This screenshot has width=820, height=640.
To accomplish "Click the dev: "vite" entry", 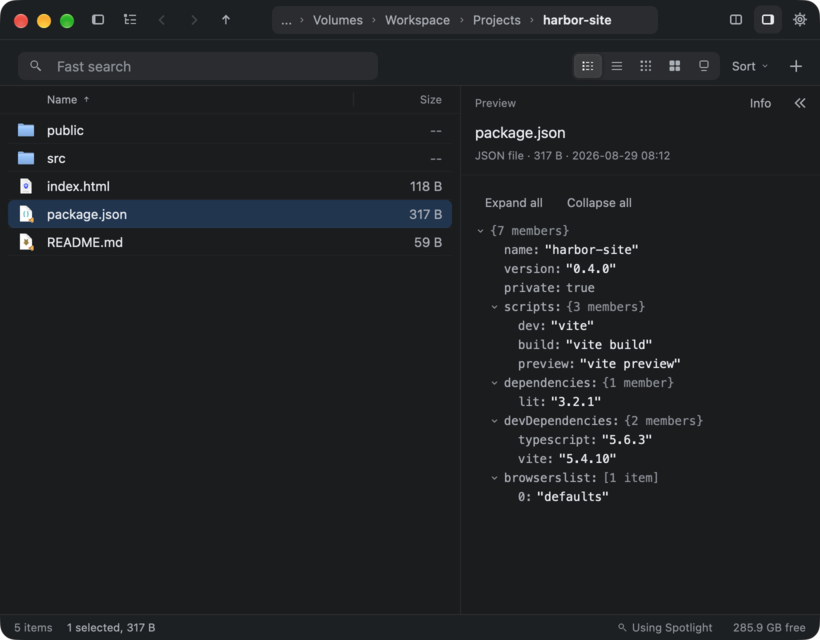I will coord(556,326).
